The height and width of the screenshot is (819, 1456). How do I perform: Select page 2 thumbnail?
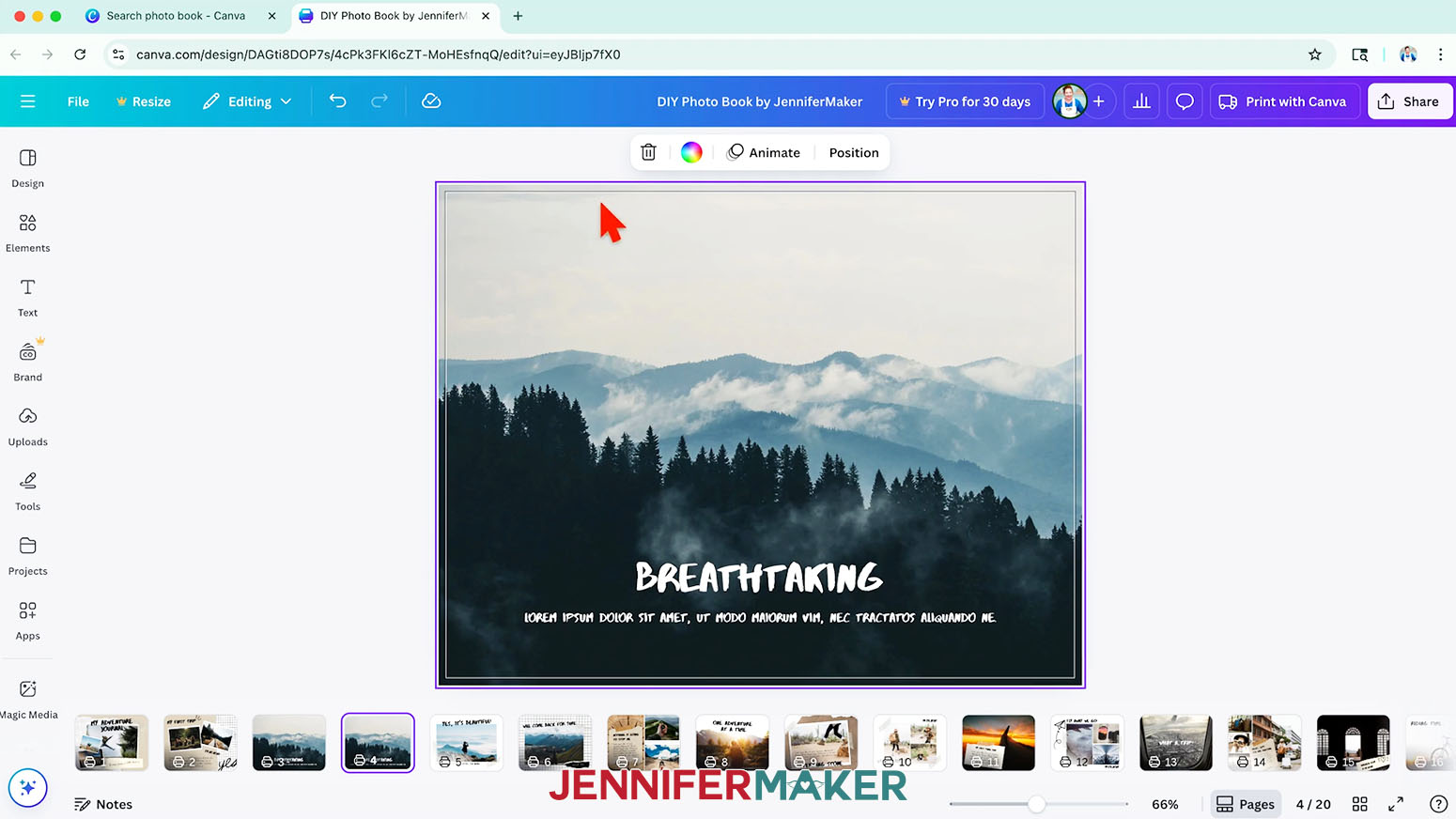click(200, 743)
